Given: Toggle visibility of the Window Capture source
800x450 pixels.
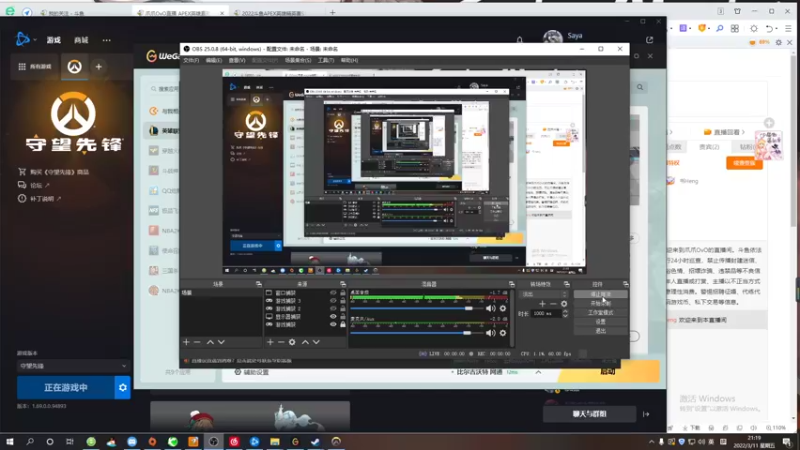Looking at the screenshot, I should tap(333, 293).
